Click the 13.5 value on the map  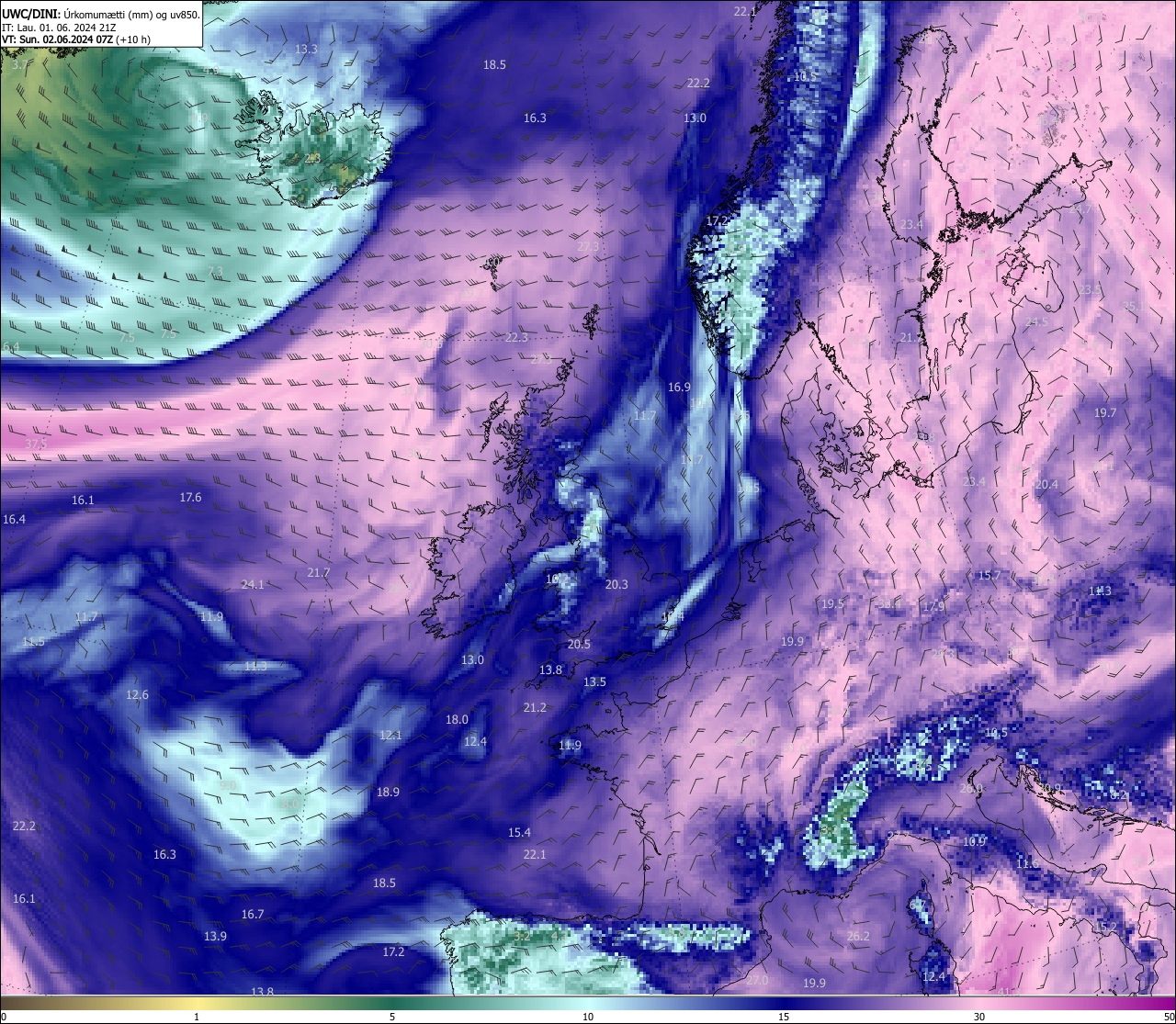594,681
